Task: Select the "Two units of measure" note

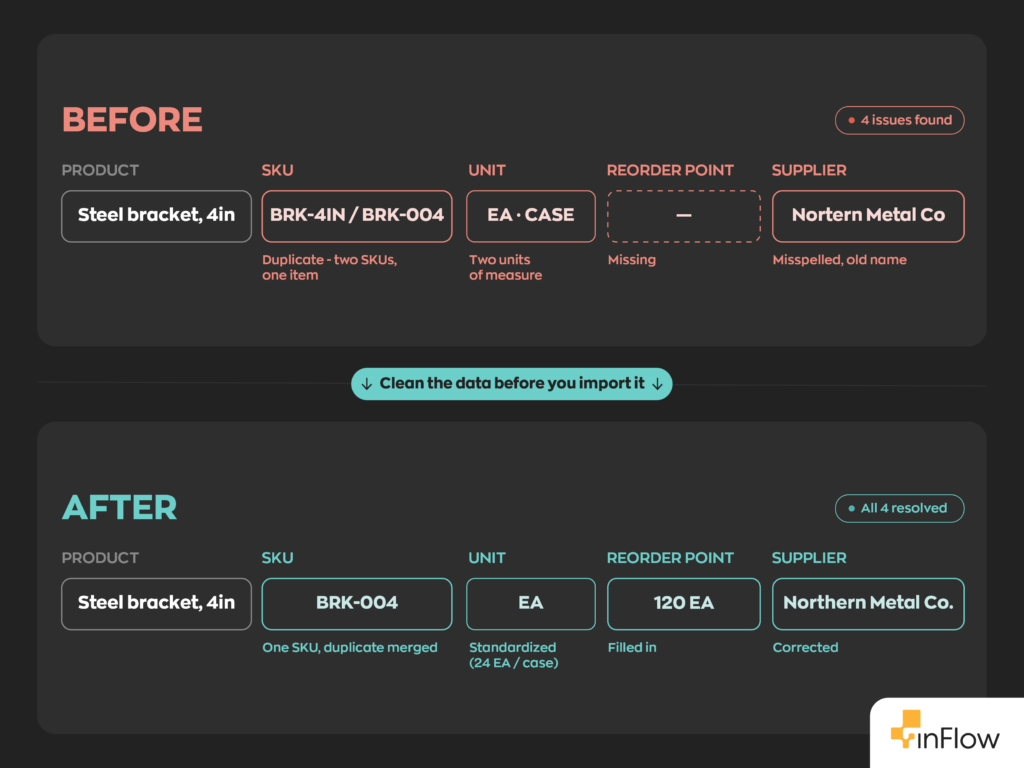Action: 505,267
